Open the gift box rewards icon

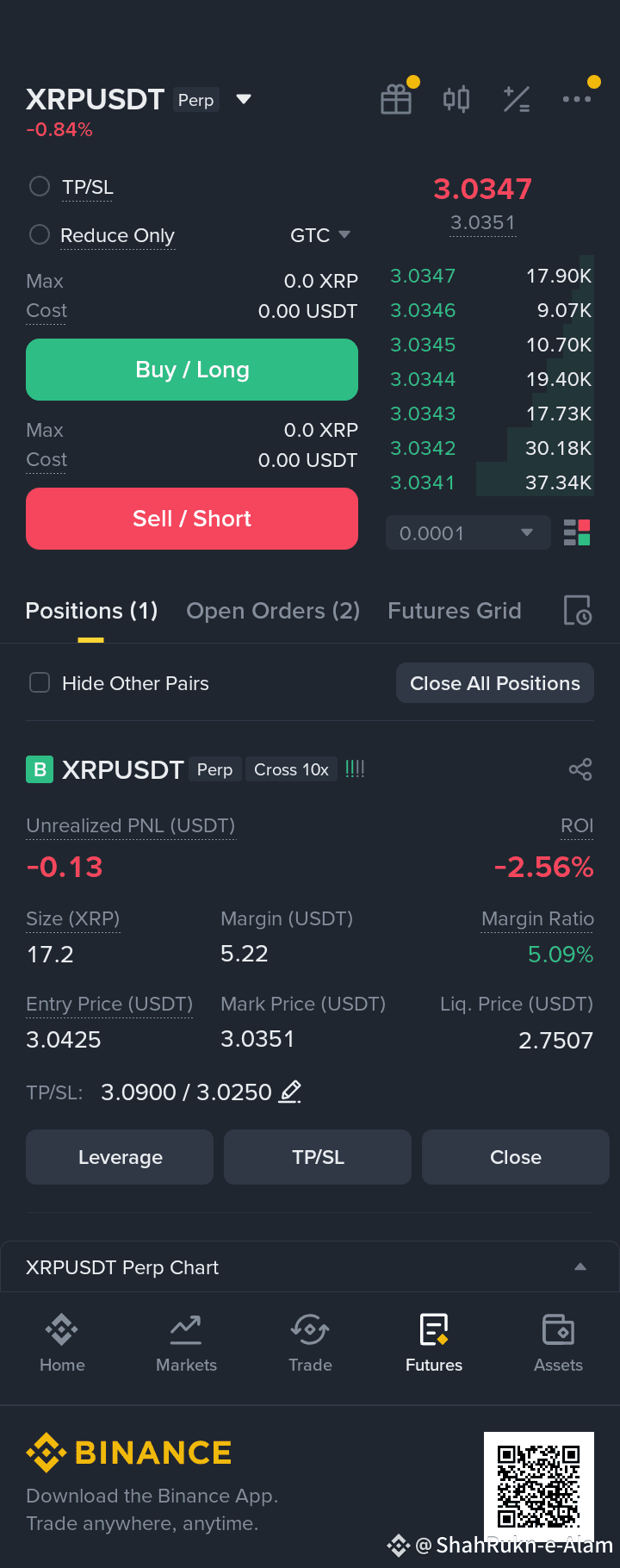(x=396, y=100)
